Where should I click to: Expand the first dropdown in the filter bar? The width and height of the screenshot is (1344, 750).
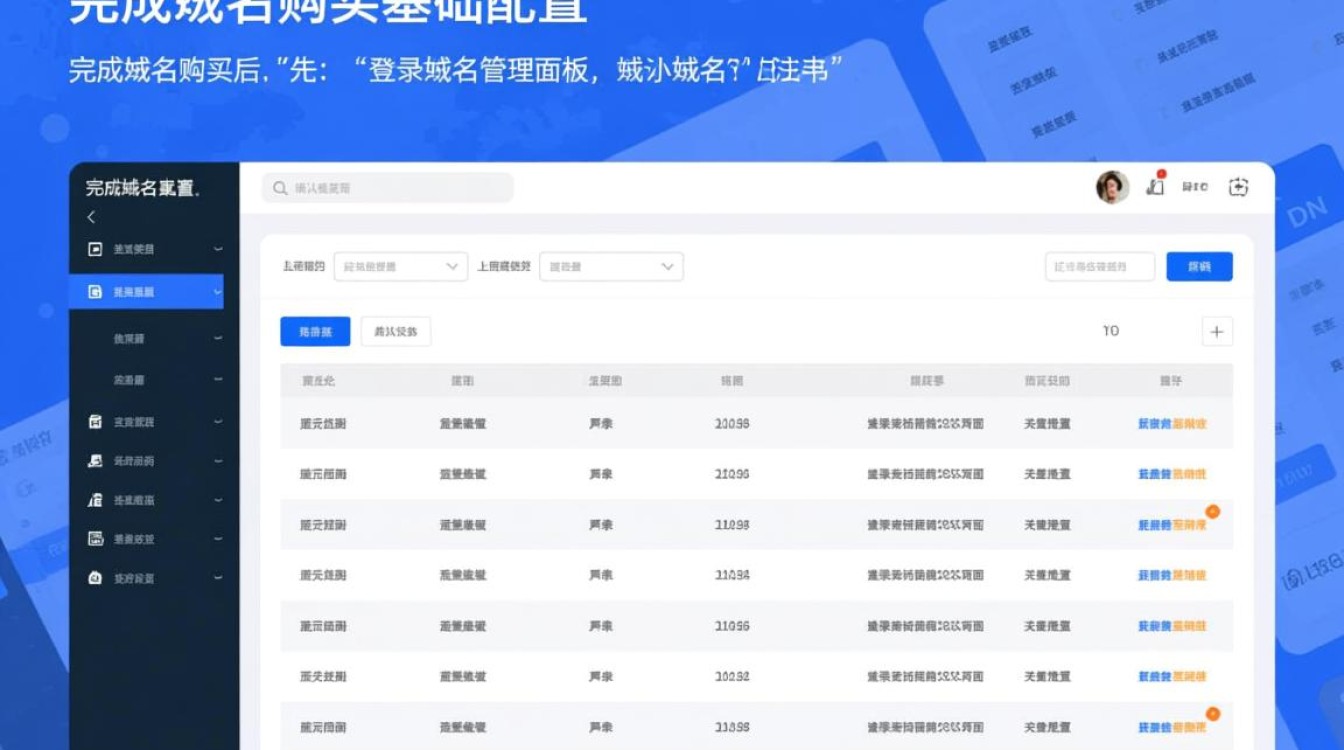pos(398,266)
